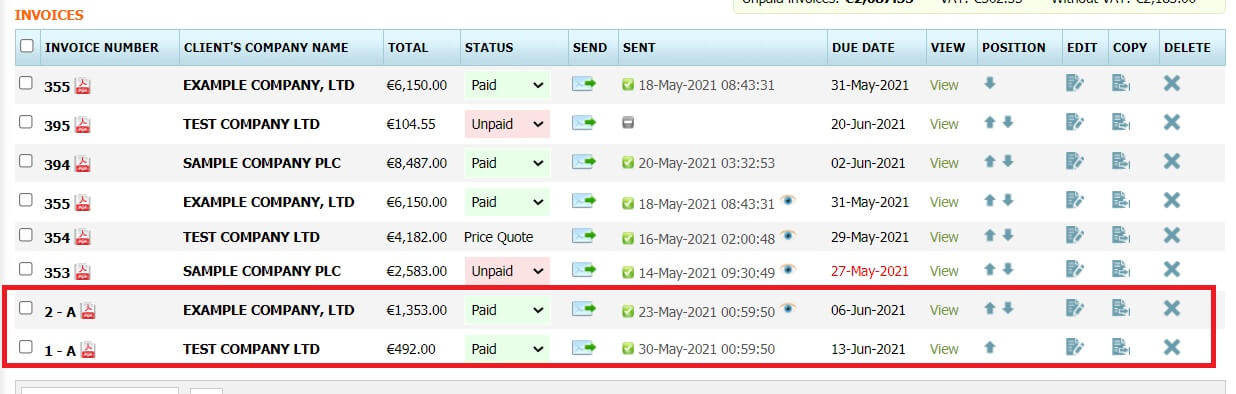Screen dimensions: 1236x394
Task: Move invoice 1 - A up one position
Action: 990,347
